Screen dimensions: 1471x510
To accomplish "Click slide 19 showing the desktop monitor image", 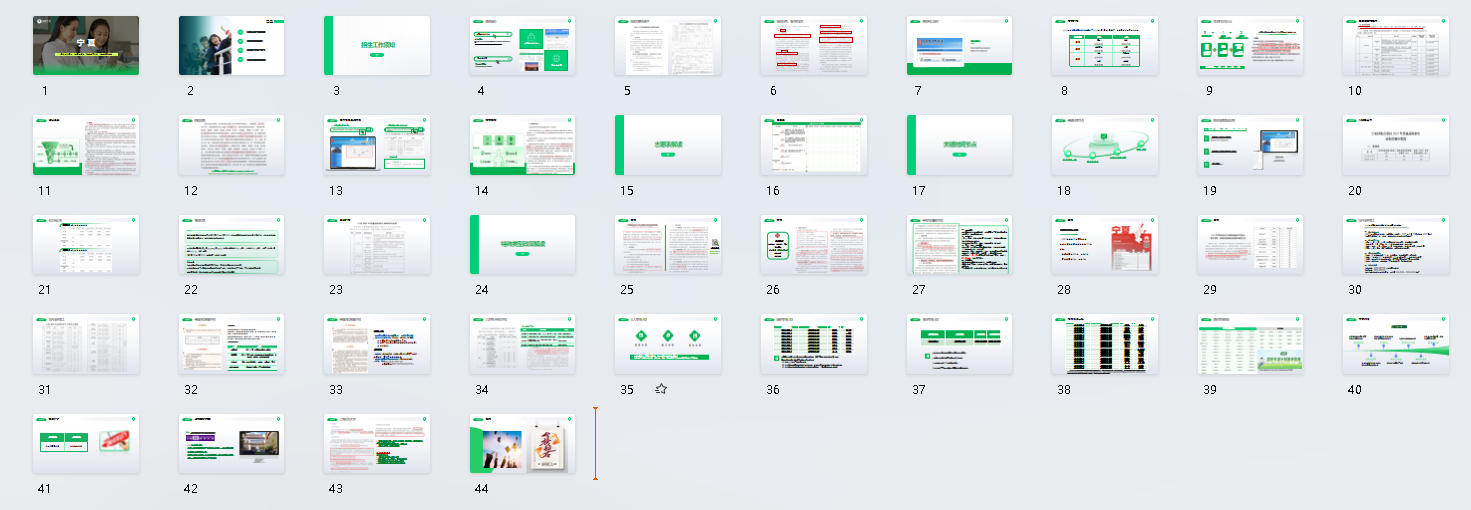I will click(x=1250, y=145).
